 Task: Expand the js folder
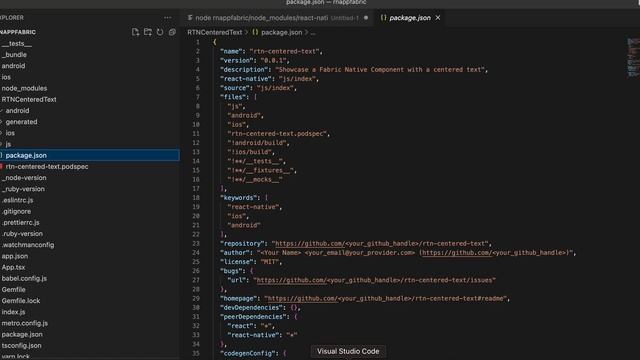8,144
